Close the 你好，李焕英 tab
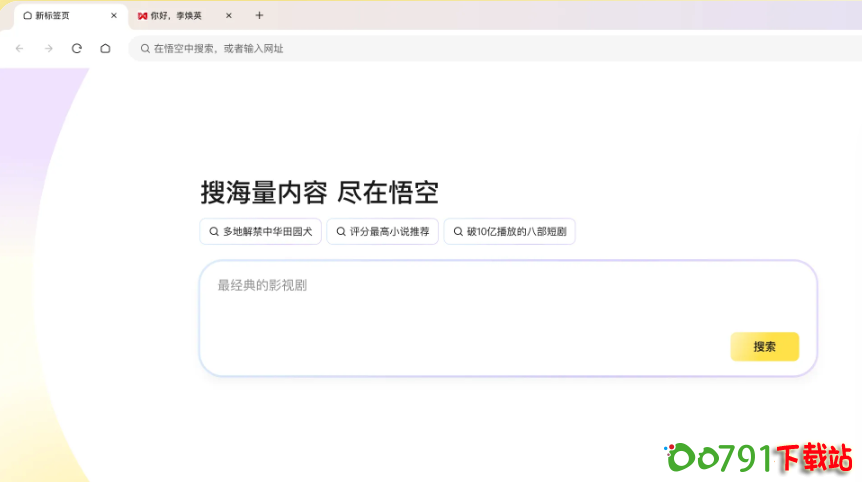Screen dimensions: 862x482 [228, 16]
